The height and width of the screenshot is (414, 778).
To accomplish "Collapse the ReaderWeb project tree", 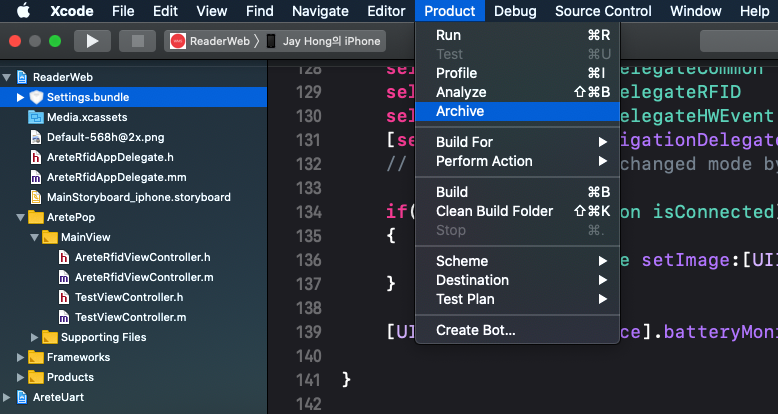I will [x=7, y=77].
